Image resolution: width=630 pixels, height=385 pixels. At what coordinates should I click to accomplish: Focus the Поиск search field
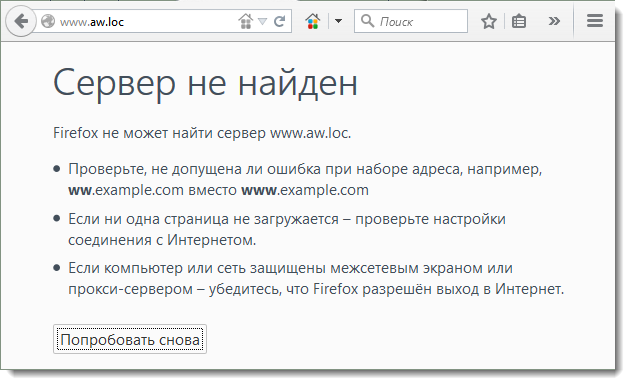click(x=411, y=21)
